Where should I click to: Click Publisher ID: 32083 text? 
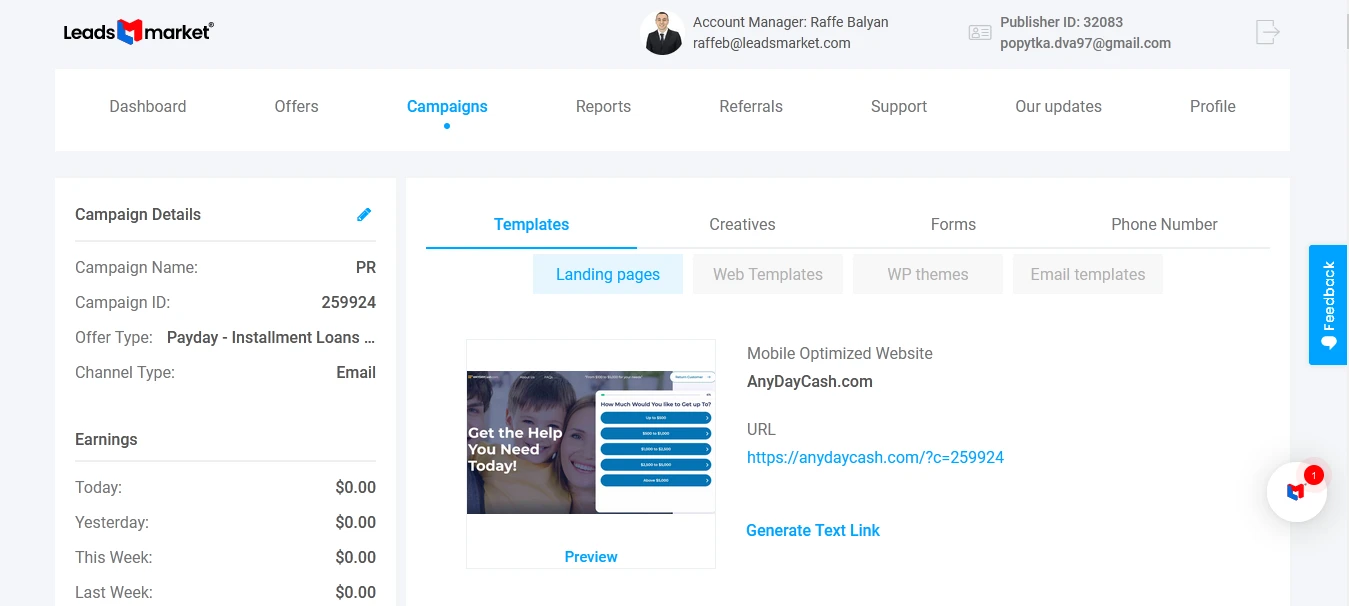click(1061, 22)
